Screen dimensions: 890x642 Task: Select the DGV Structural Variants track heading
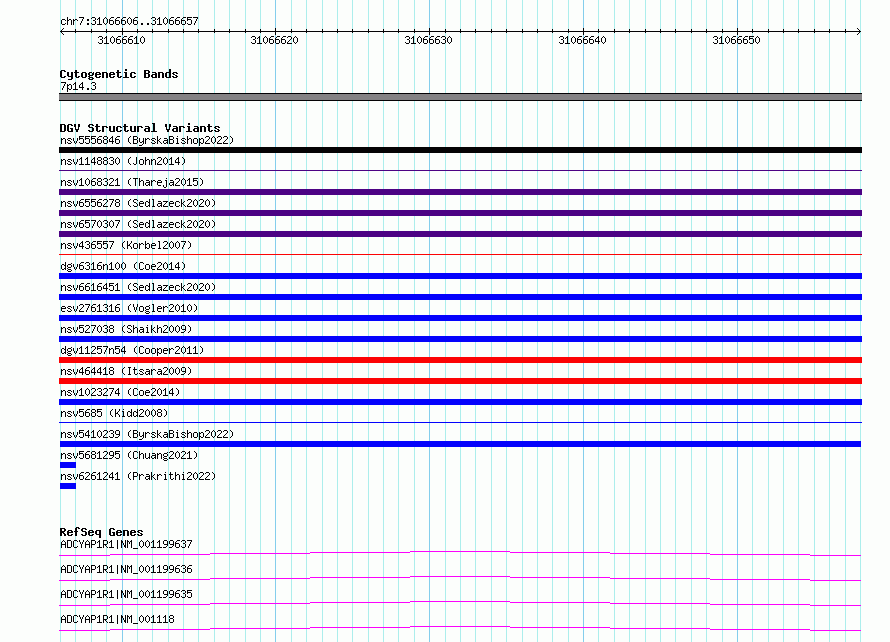pyautogui.click(x=140, y=128)
